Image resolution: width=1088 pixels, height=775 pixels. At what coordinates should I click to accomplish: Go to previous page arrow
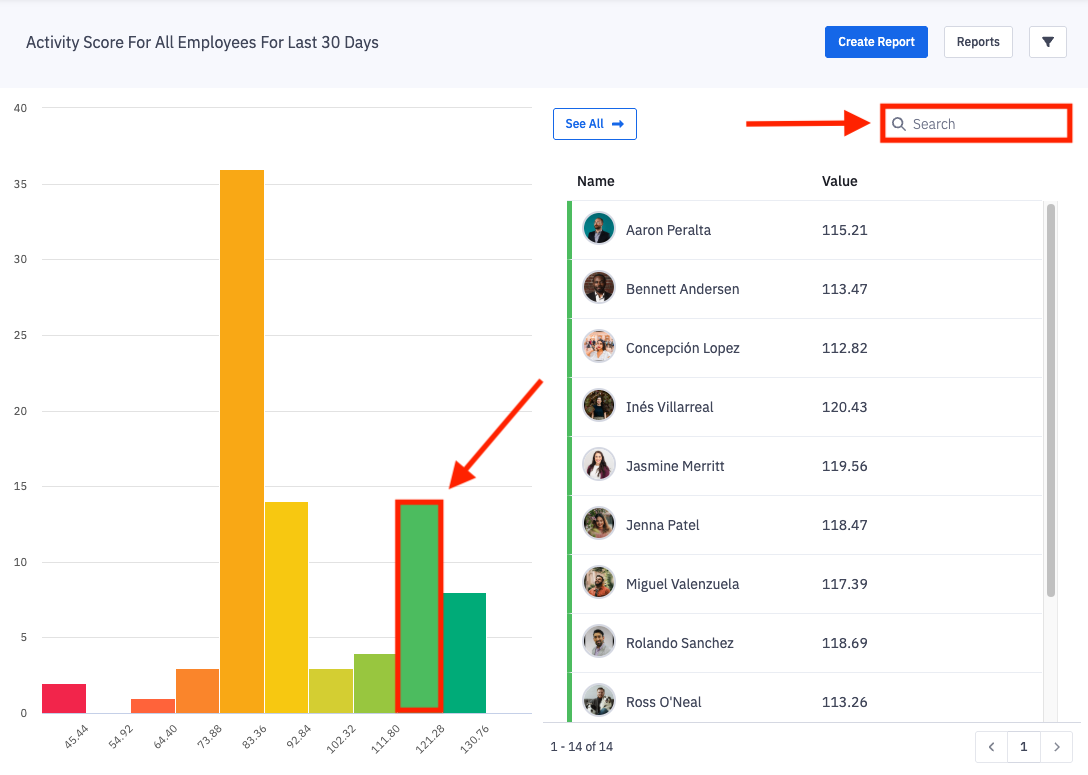pos(991,747)
